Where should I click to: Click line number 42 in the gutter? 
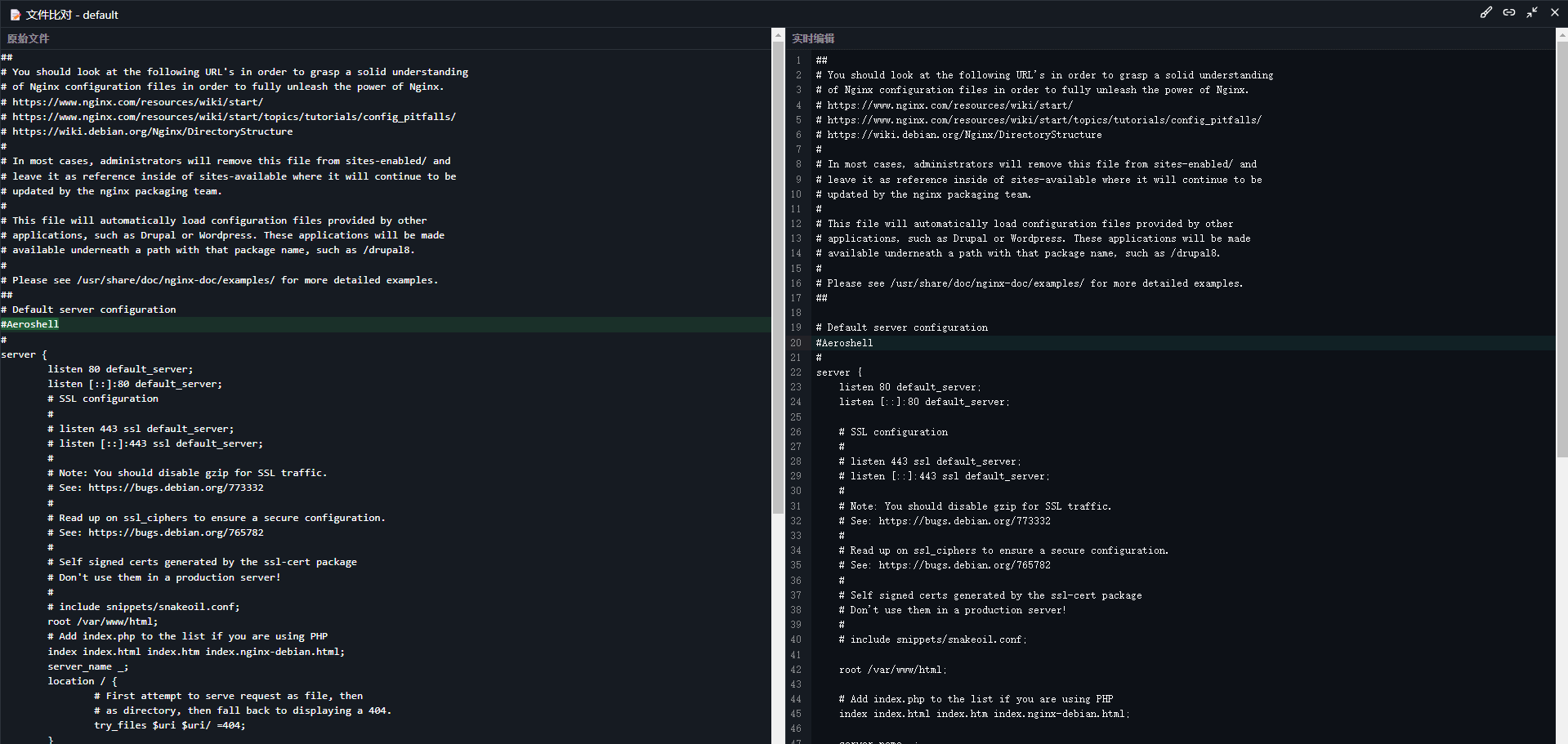[796, 670]
